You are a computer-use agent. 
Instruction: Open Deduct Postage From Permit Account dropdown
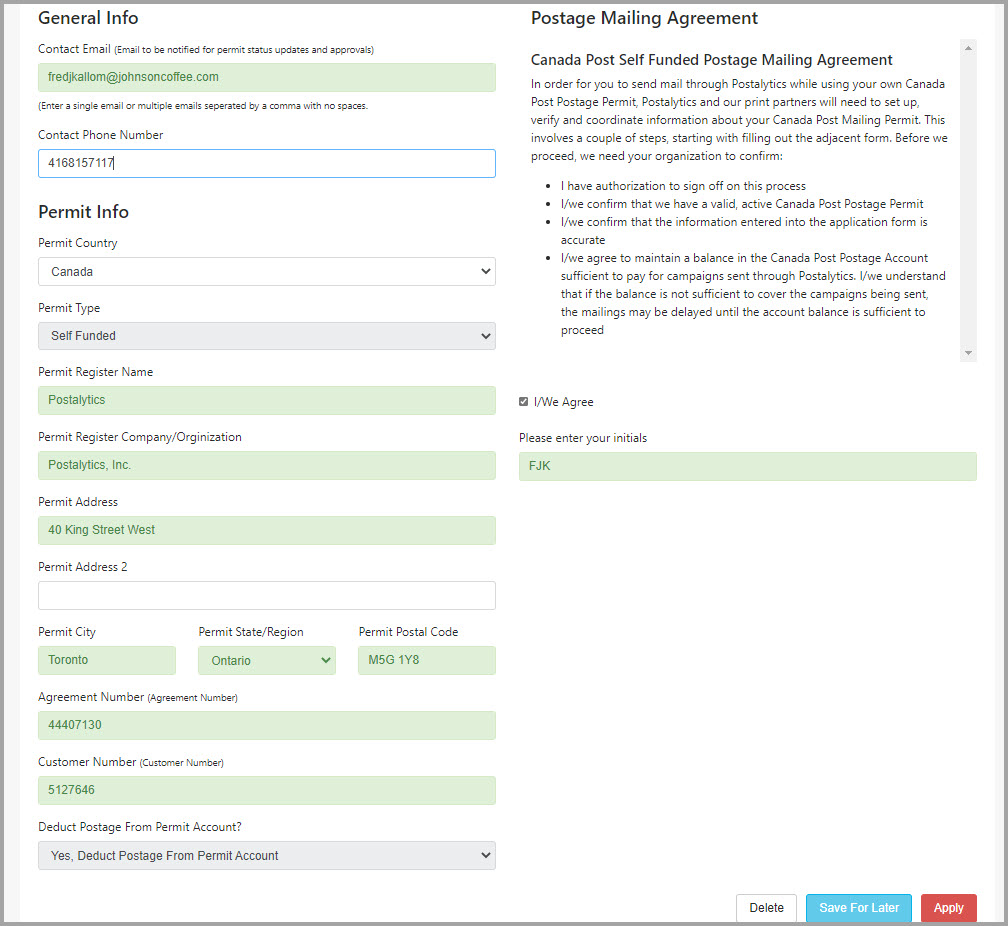coord(267,855)
